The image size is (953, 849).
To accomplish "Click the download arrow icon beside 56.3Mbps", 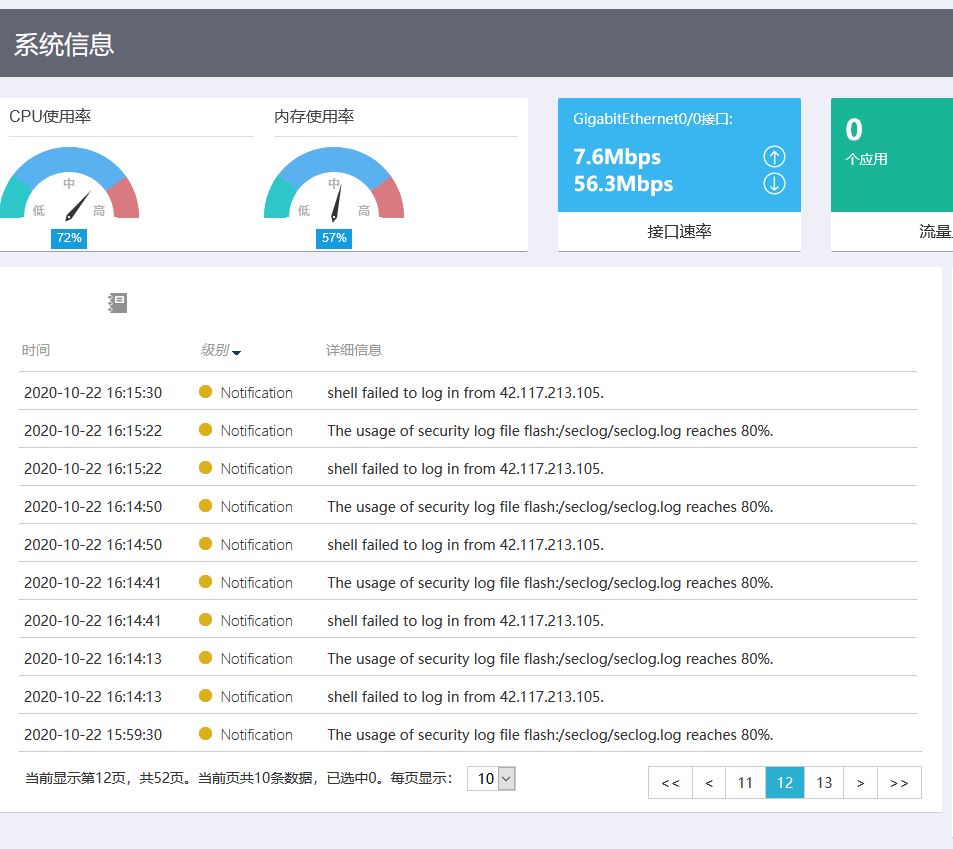I will tap(774, 184).
